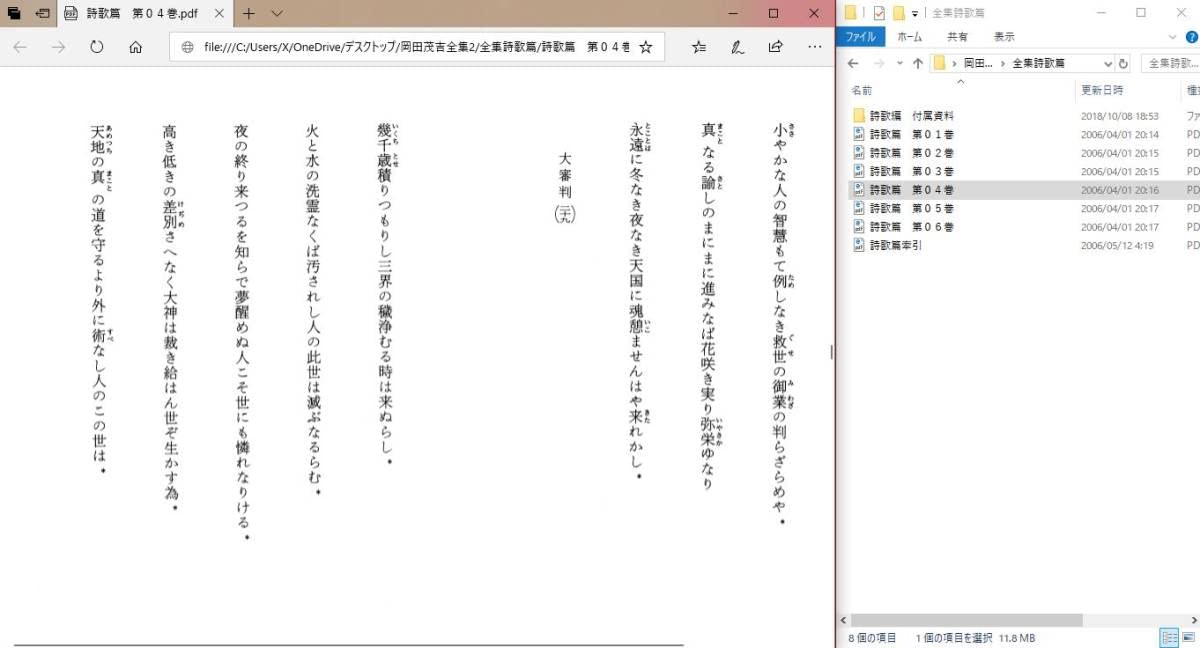
Task: Open the Edge tab list chevron
Action: tap(277, 14)
